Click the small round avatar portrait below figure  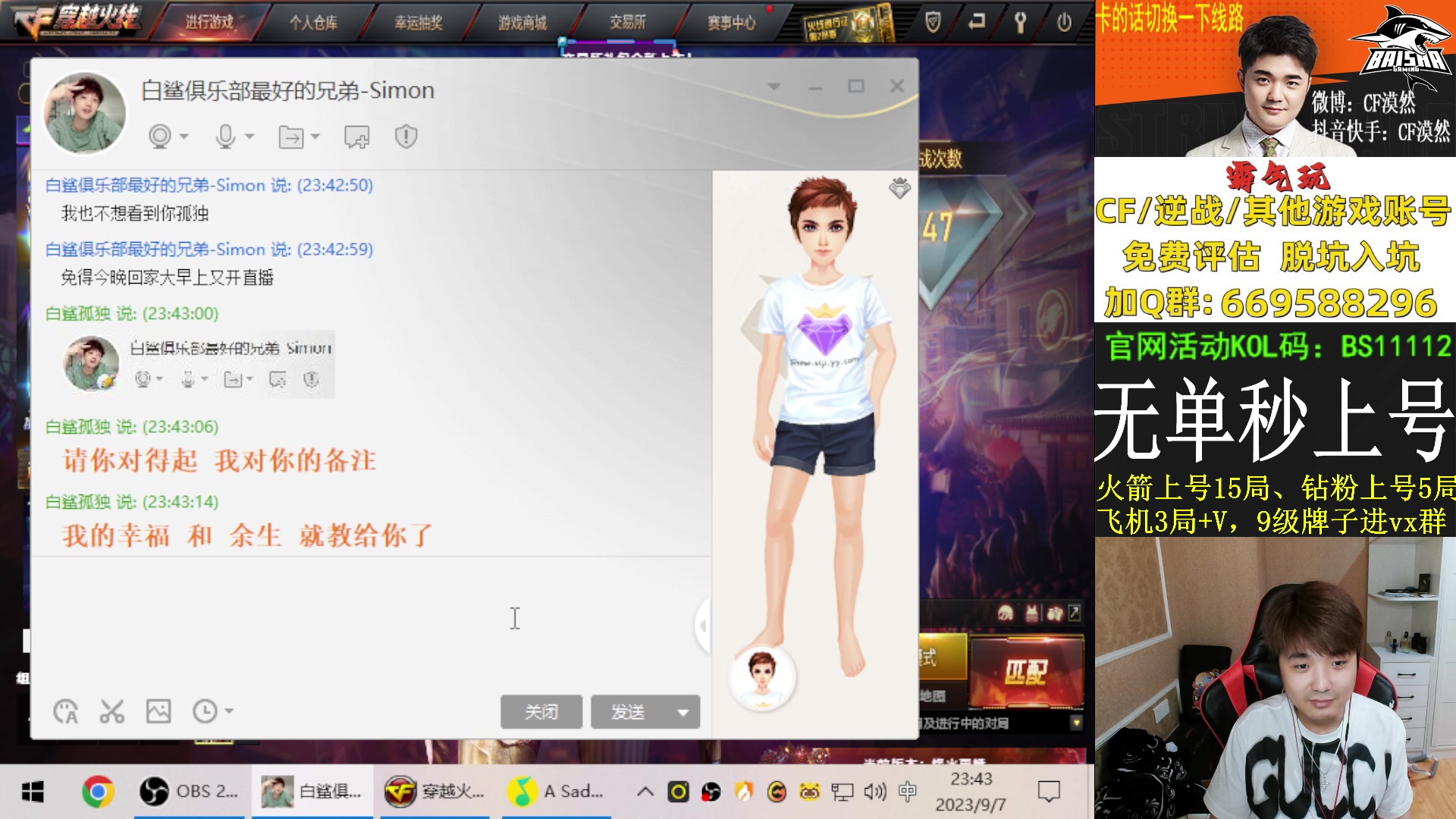click(762, 677)
